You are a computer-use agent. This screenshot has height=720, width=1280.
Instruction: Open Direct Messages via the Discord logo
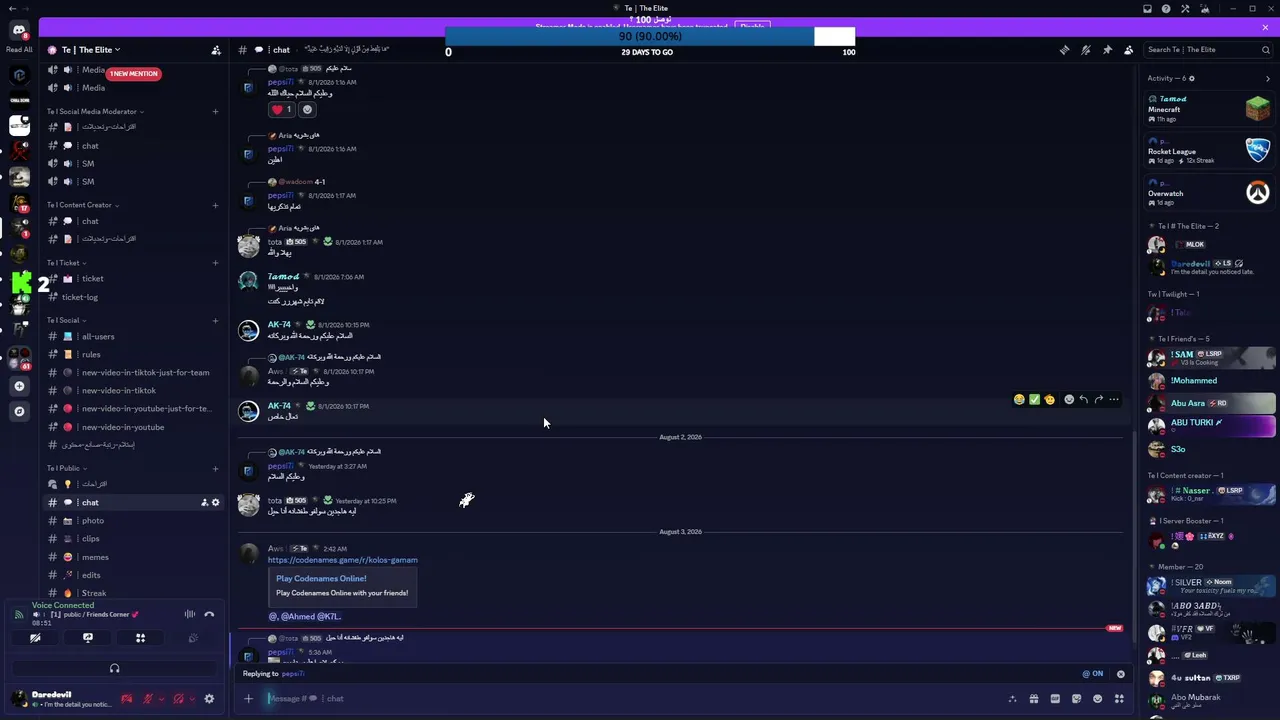click(19, 30)
